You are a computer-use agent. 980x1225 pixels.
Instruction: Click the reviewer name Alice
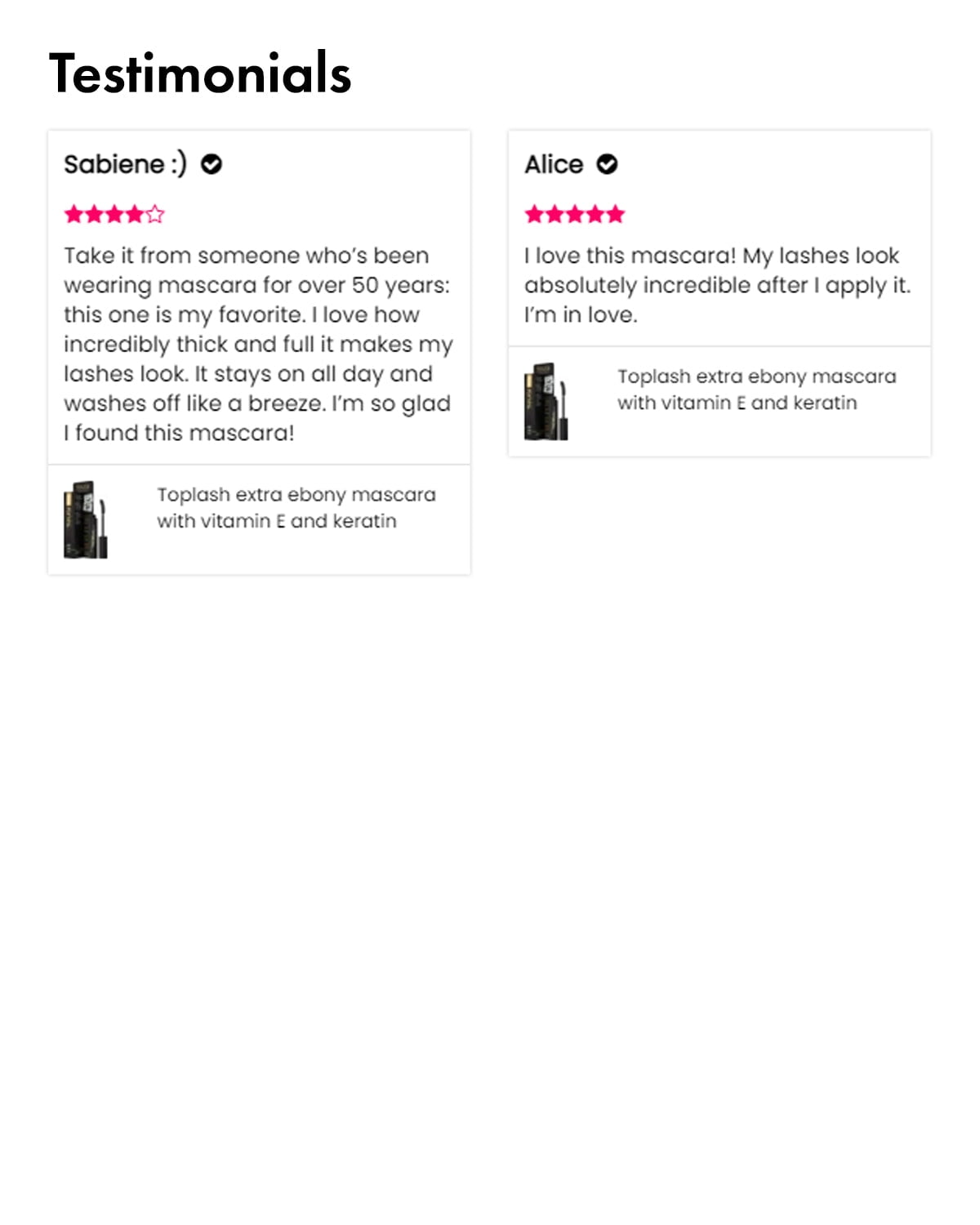[x=554, y=165]
